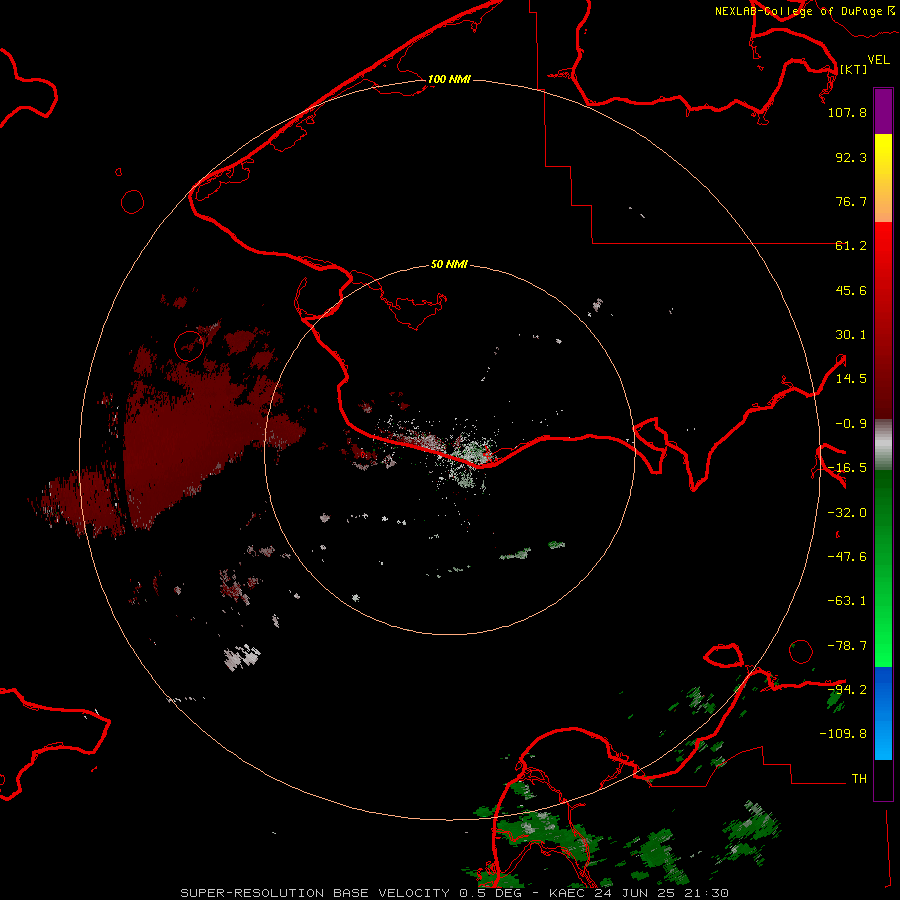Click the 92.3 velocity scale value

pos(851,157)
